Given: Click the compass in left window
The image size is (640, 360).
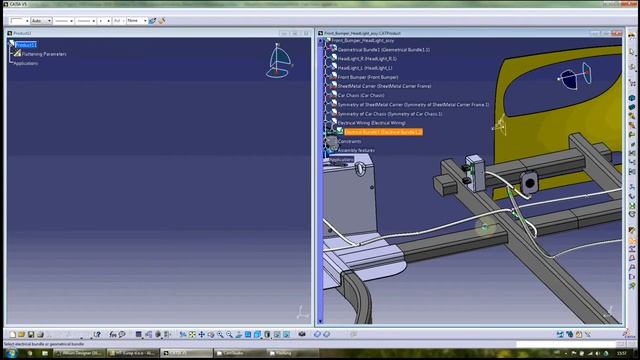Looking at the screenshot, I should [279, 61].
